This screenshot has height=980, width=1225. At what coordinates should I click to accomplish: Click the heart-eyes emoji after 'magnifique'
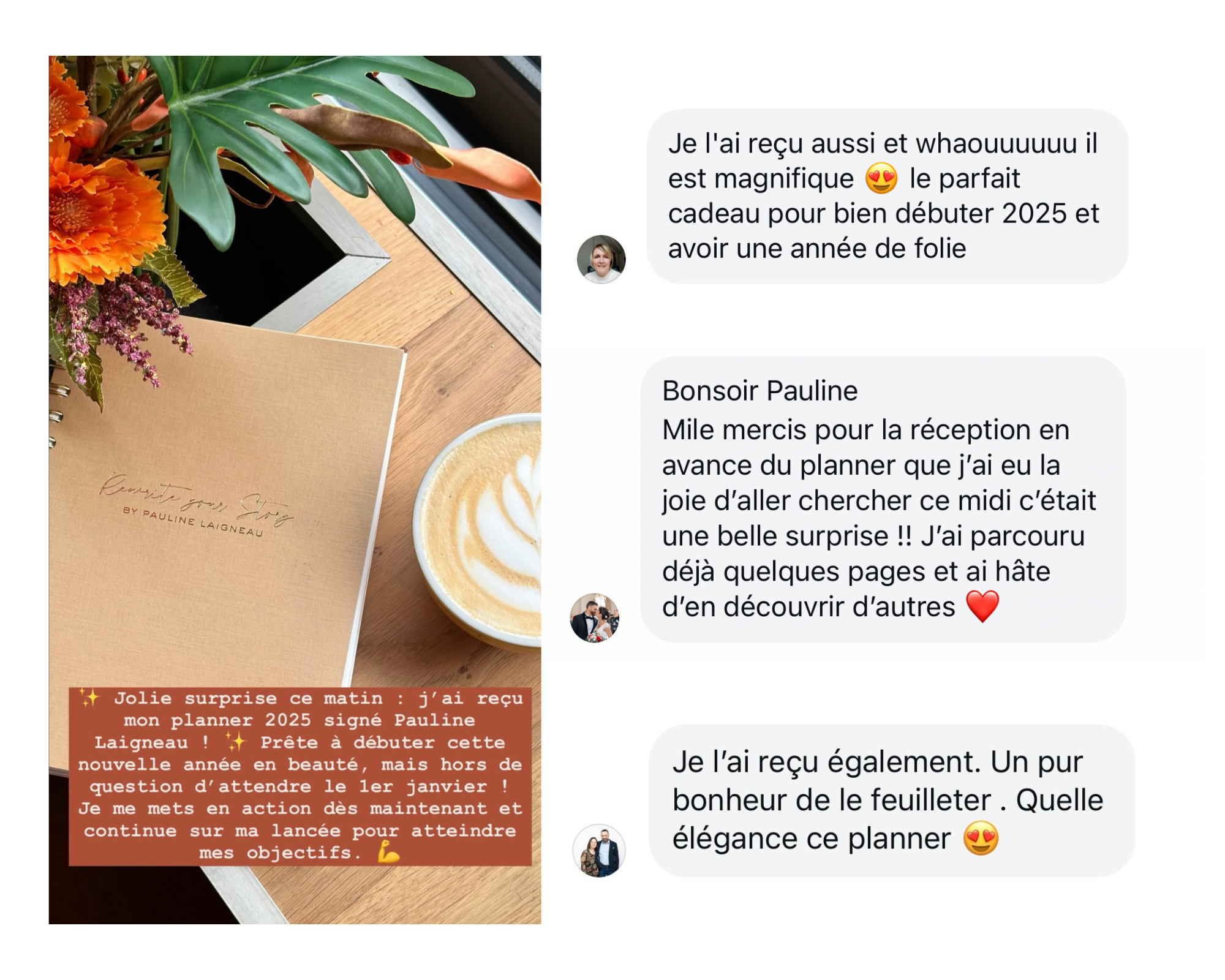tap(881, 179)
